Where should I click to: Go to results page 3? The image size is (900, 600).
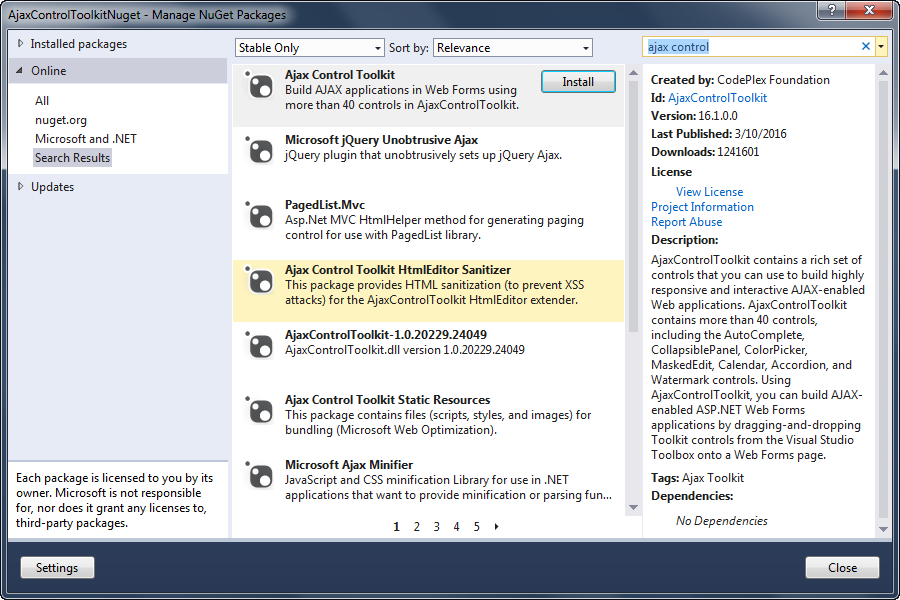tap(436, 527)
